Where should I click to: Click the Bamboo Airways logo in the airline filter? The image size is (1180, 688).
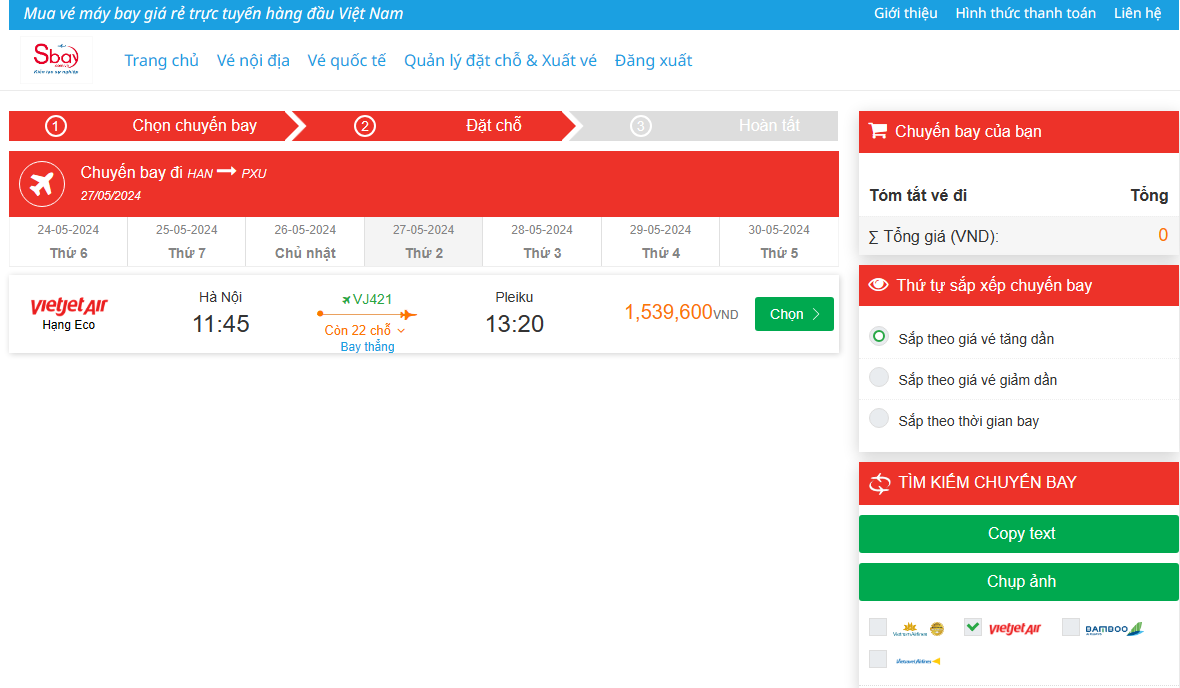1113,628
